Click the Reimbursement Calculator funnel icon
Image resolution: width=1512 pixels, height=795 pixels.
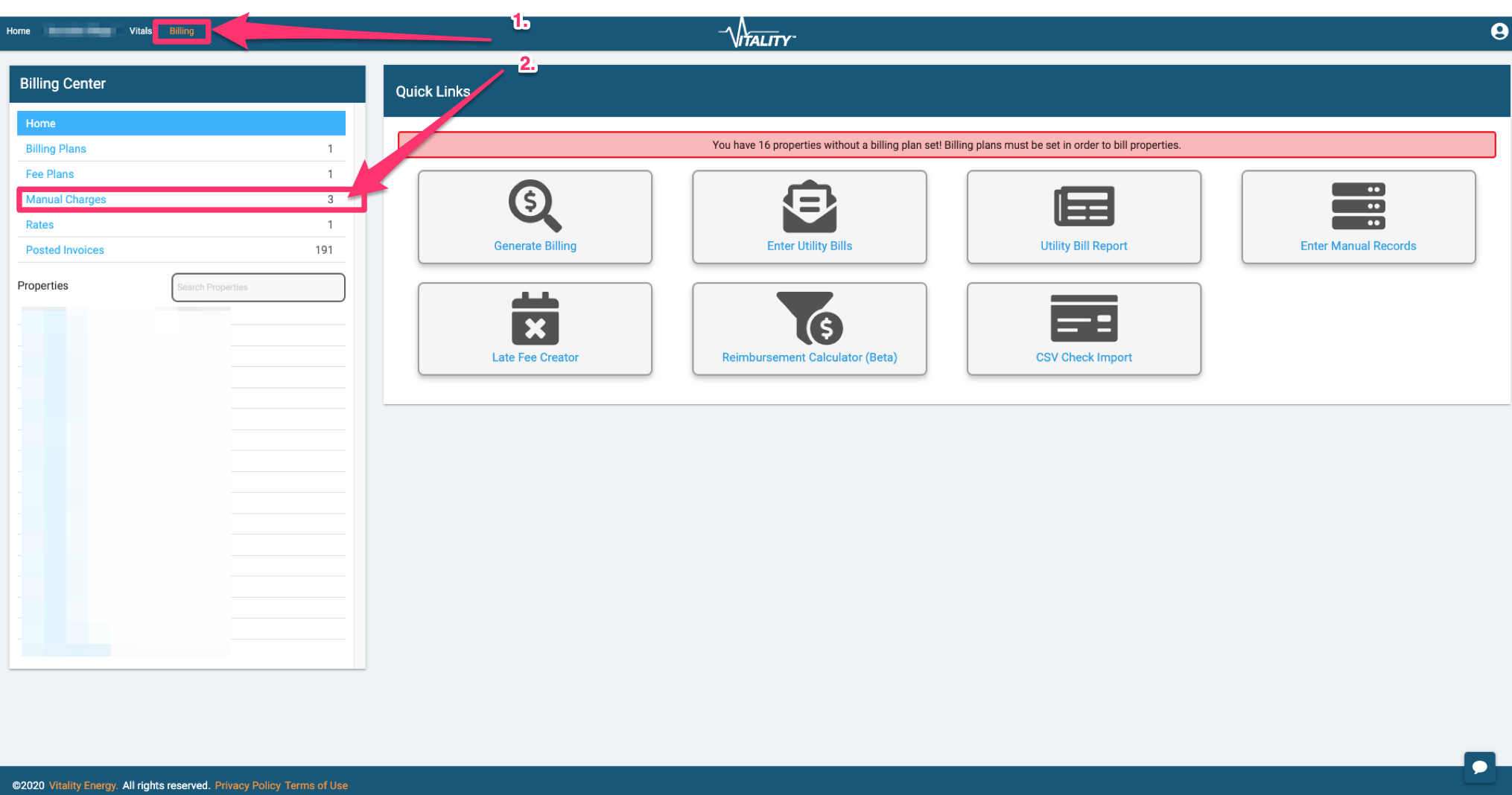[x=809, y=318]
